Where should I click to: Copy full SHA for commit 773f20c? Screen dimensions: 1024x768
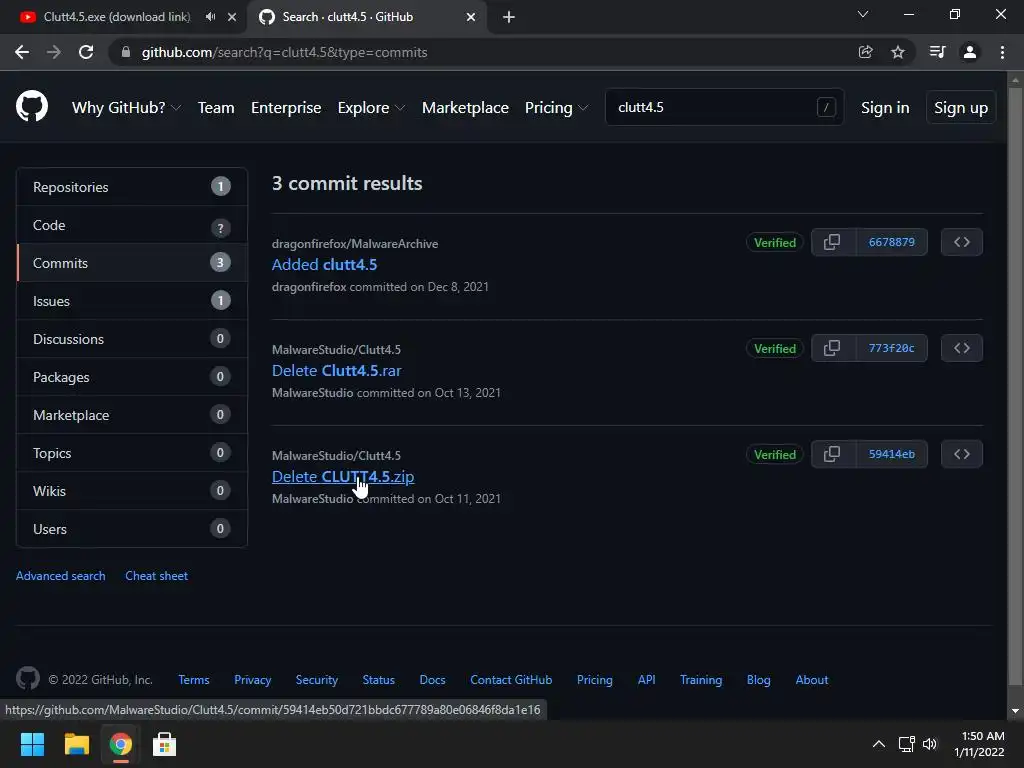pos(833,348)
